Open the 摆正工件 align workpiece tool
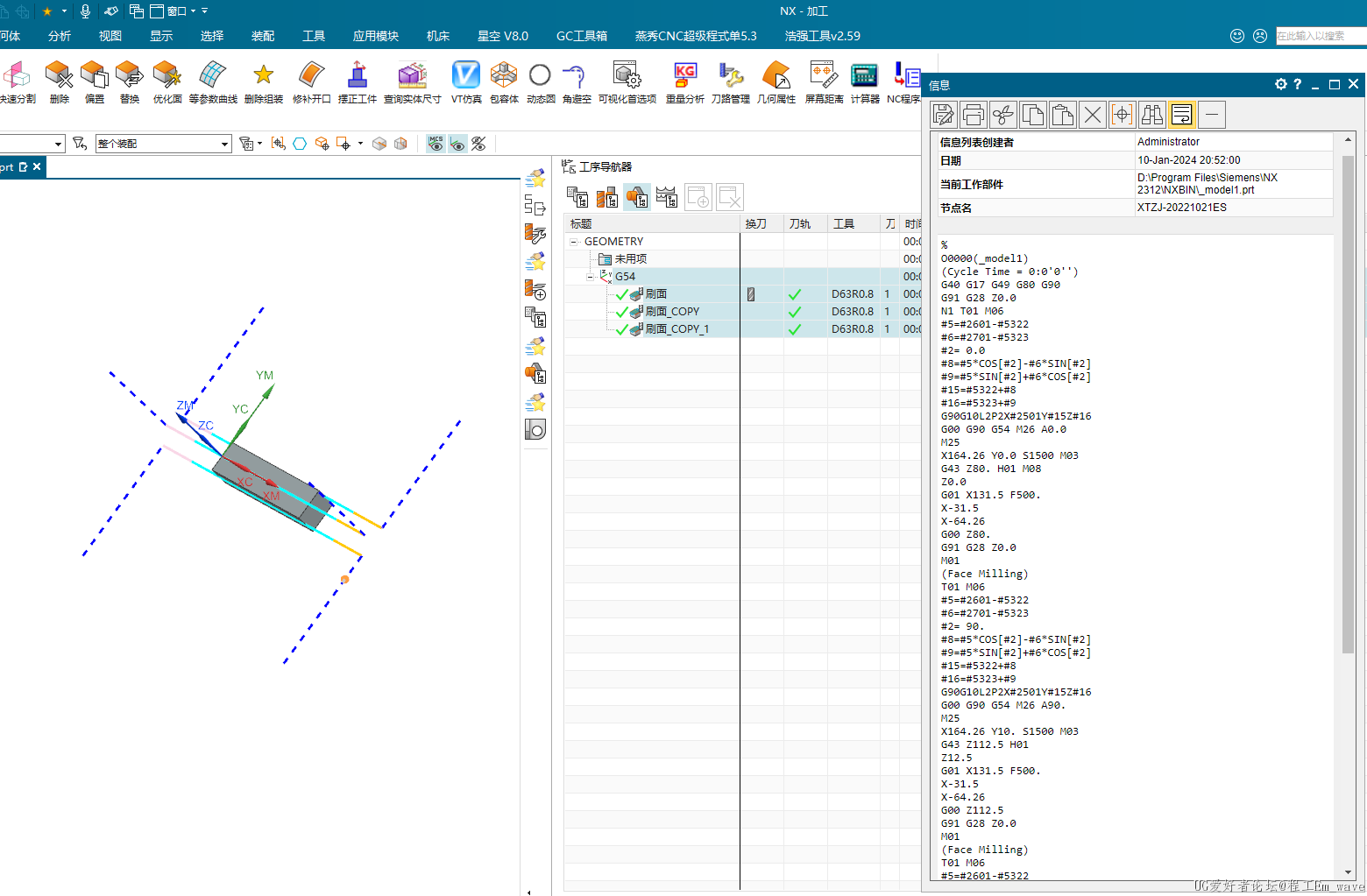 click(358, 81)
